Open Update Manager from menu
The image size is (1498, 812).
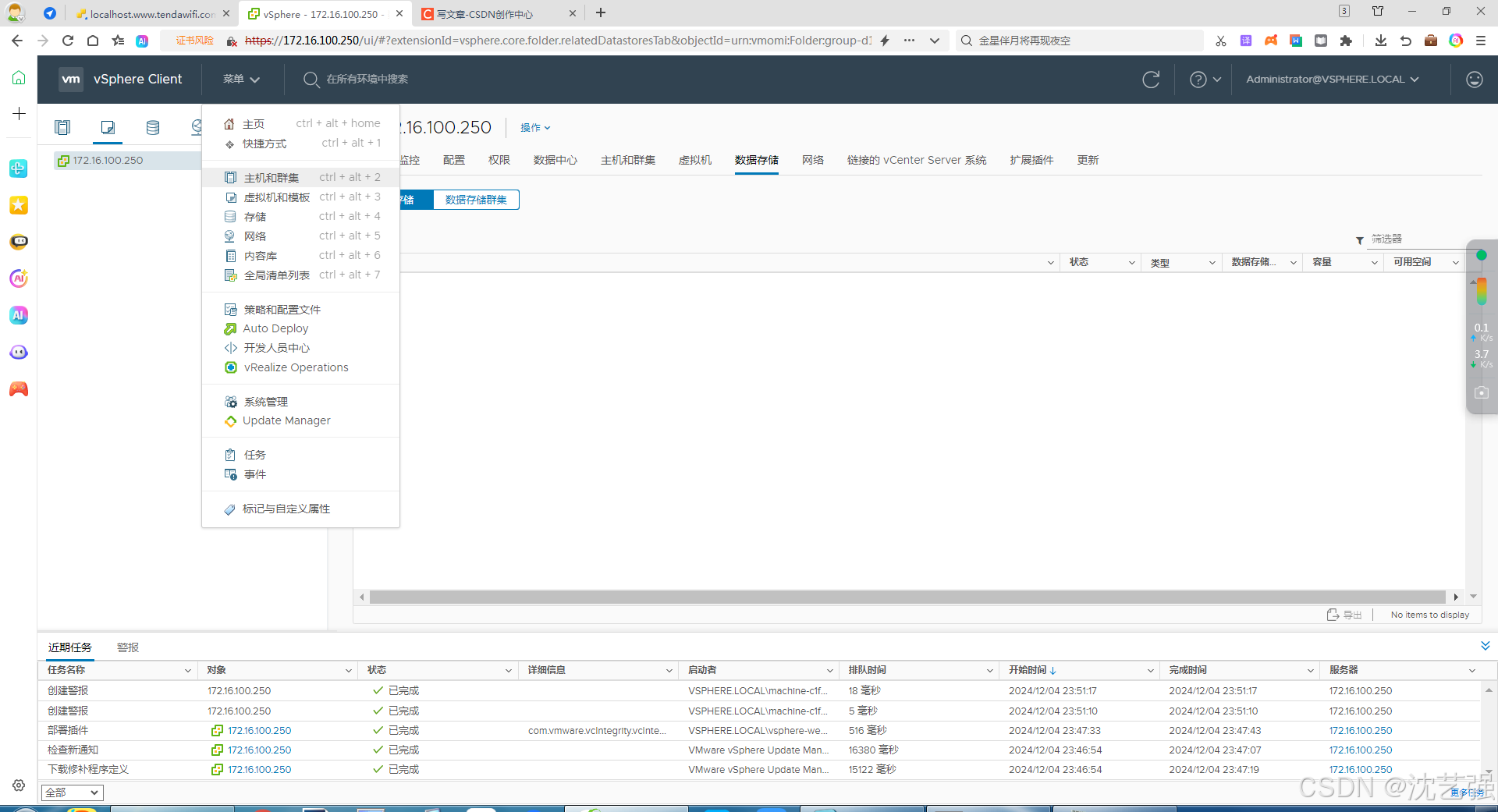pyautogui.click(x=300, y=420)
